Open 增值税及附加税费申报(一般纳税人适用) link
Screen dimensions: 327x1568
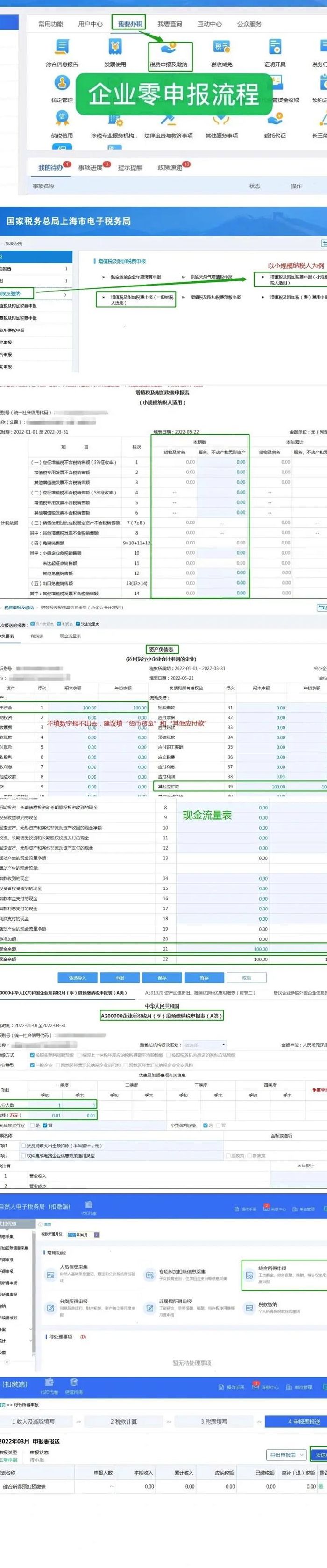[142, 300]
